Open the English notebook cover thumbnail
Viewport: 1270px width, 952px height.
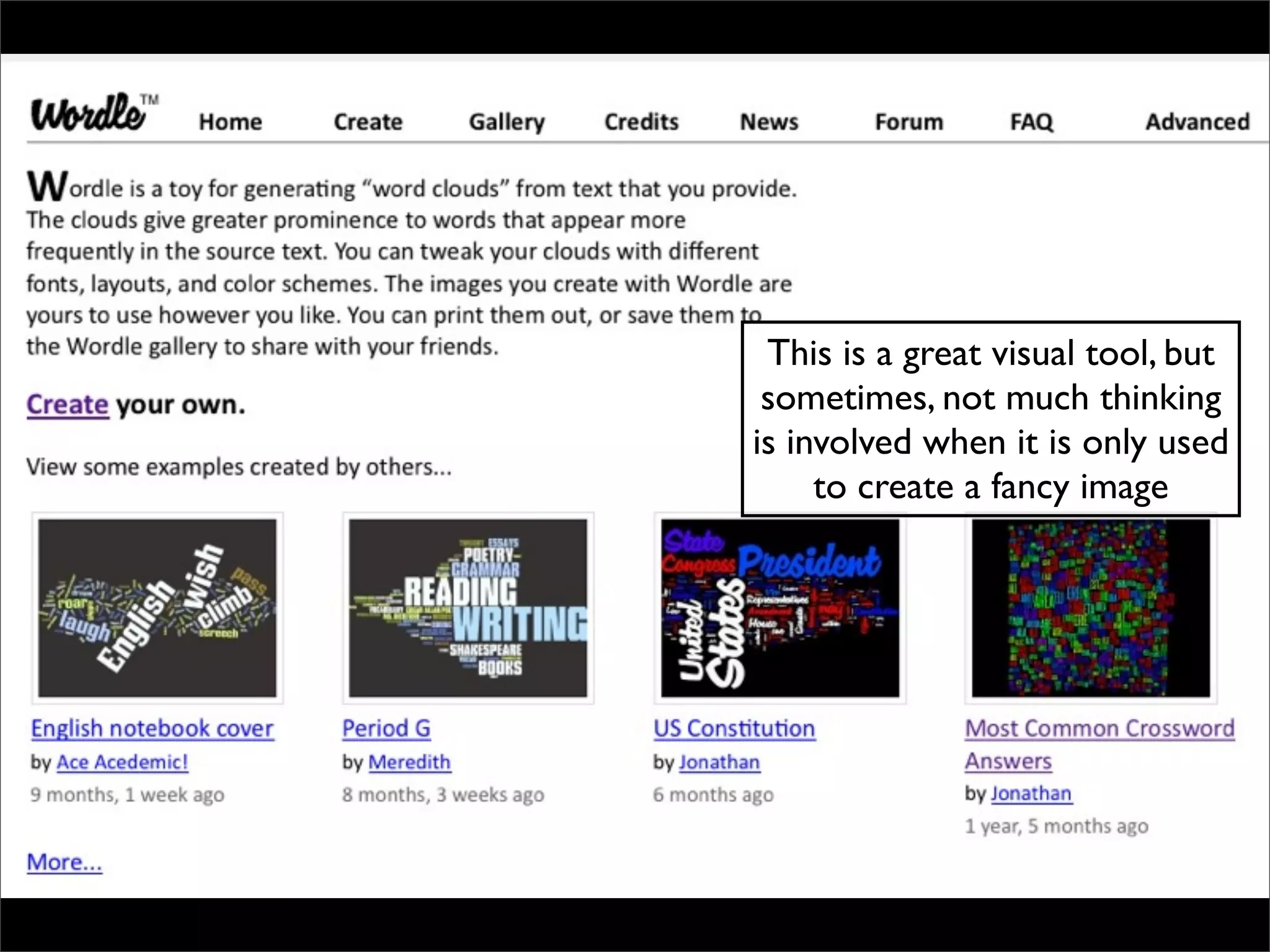click(158, 608)
